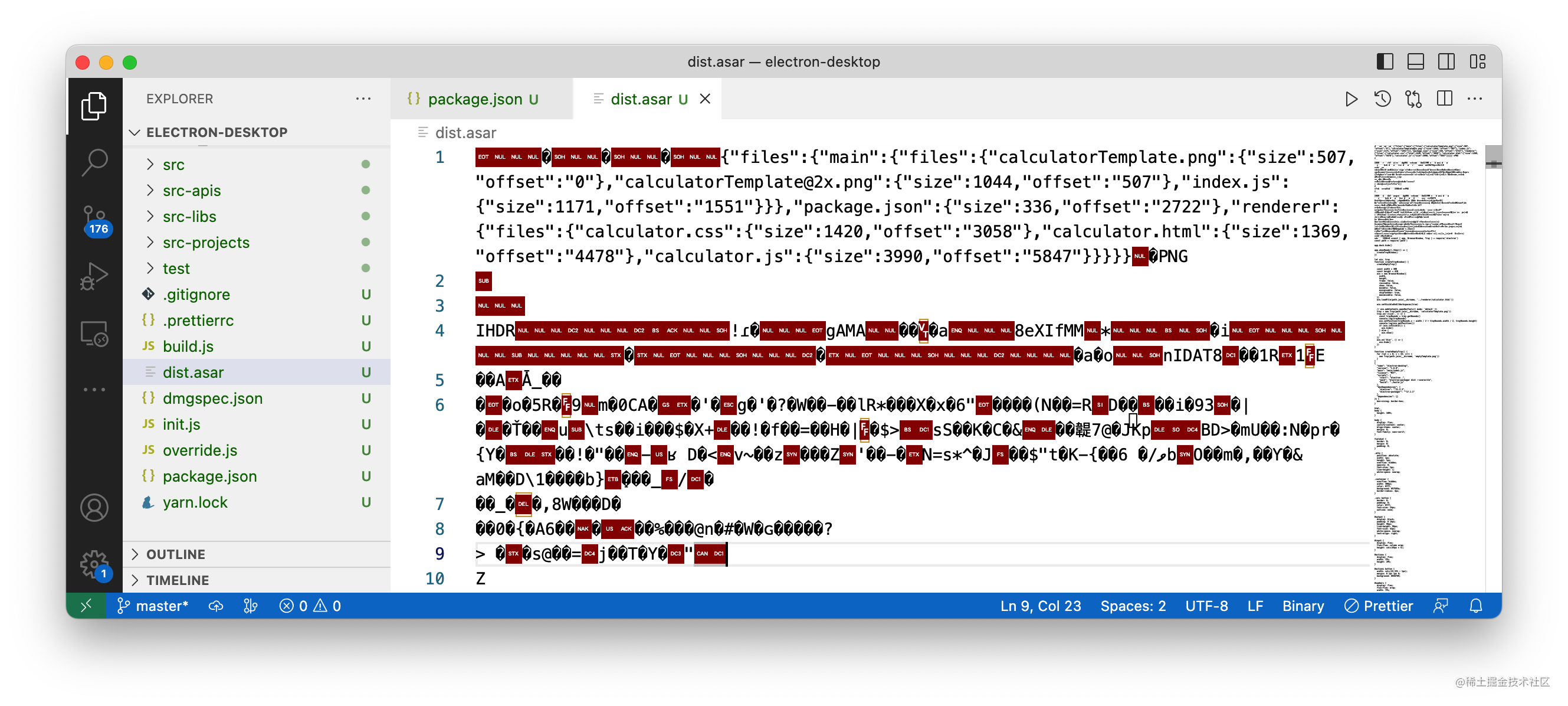Image resolution: width=1568 pixels, height=706 pixels.
Task: Change language mode from Binary
Action: (1303, 606)
